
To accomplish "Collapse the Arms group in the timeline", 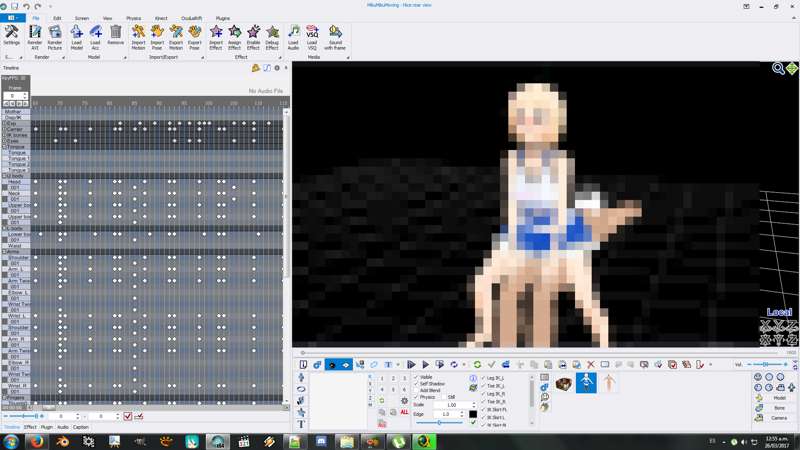I will [x=5, y=252].
